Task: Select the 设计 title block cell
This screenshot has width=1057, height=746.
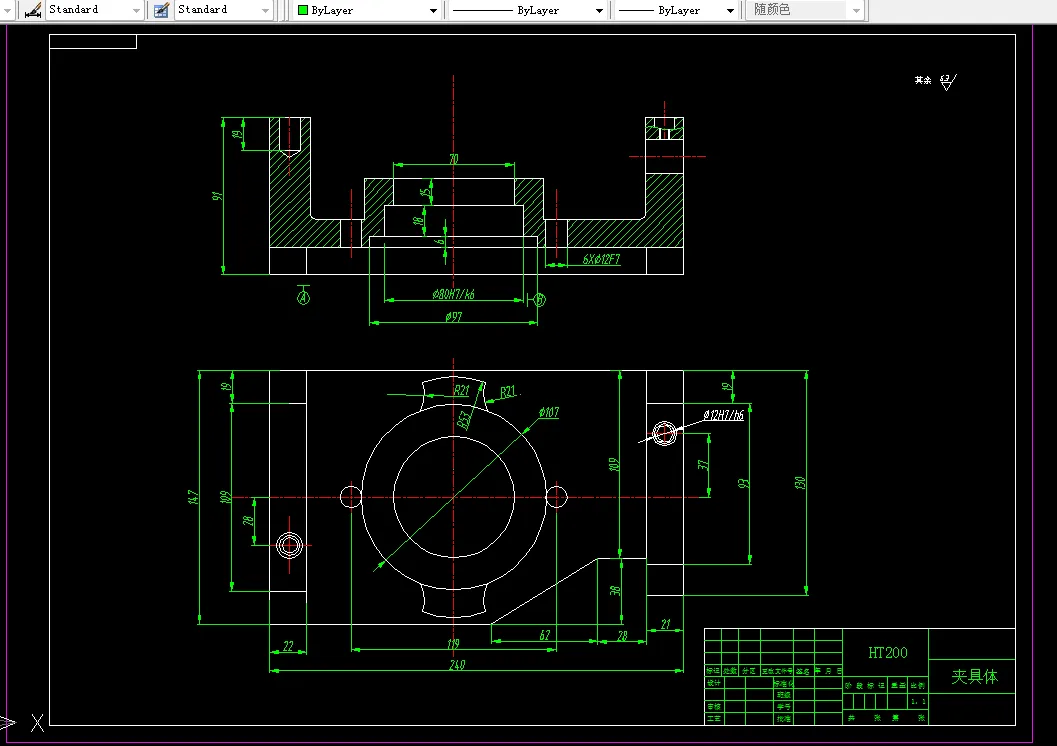Action: [714, 683]
